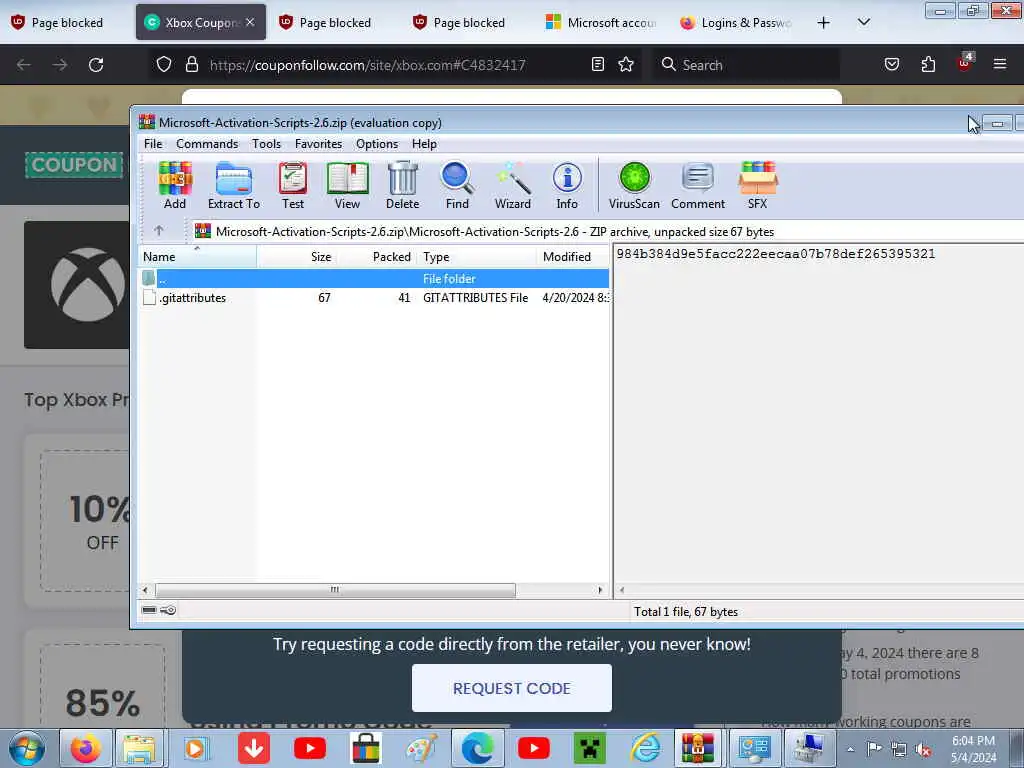
Task: Select the .gitattributes file row
Action: pos(374,298)
